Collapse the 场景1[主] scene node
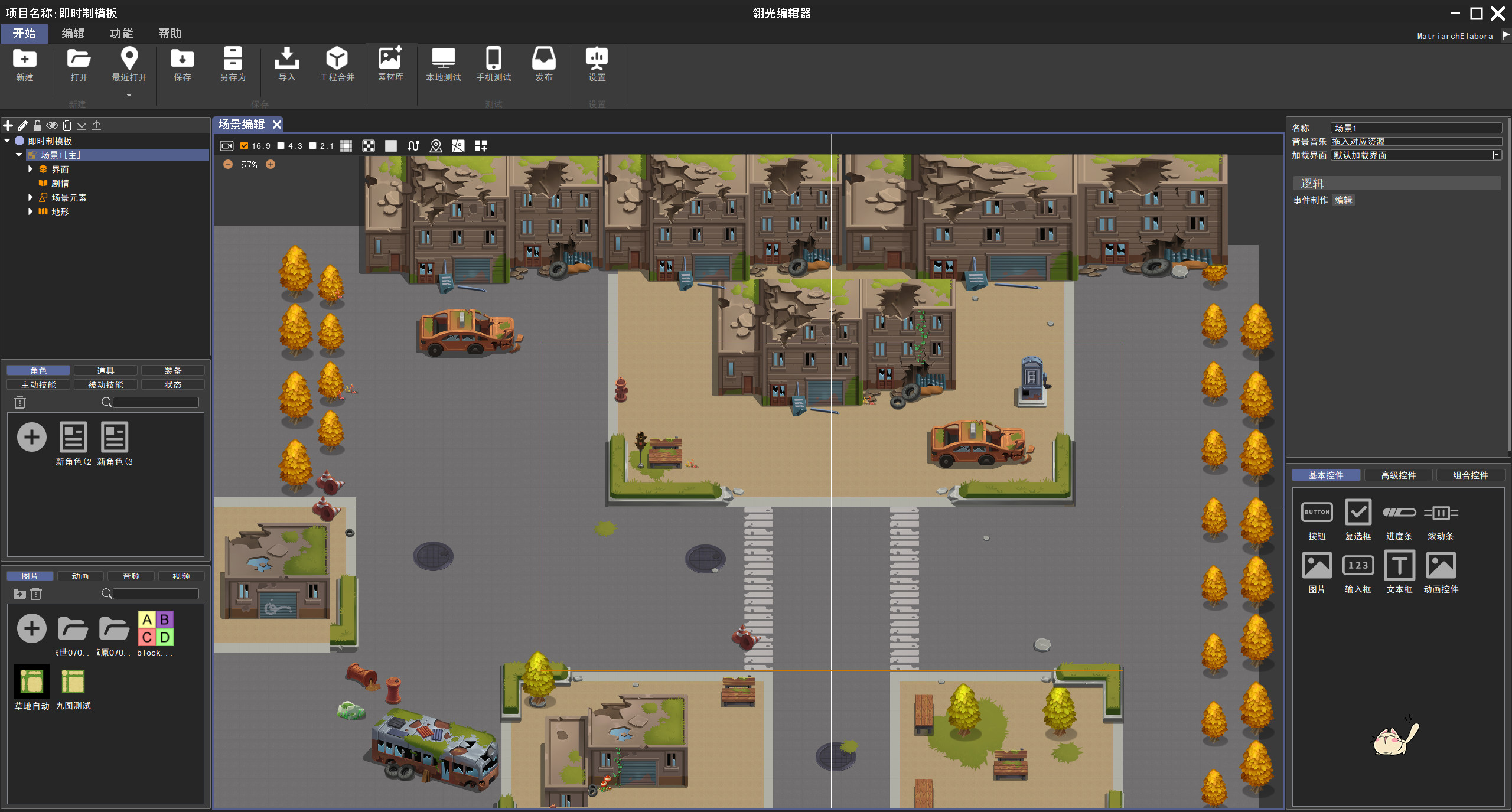The height and width of the screenshot is (812, 1512). pyautogui.click(x=18, y=154)
